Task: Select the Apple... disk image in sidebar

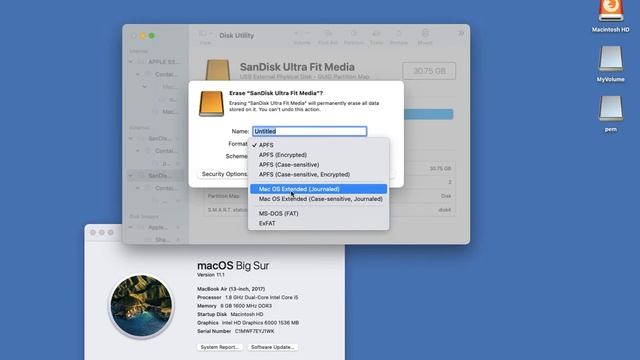Action: tap(157, 227)
